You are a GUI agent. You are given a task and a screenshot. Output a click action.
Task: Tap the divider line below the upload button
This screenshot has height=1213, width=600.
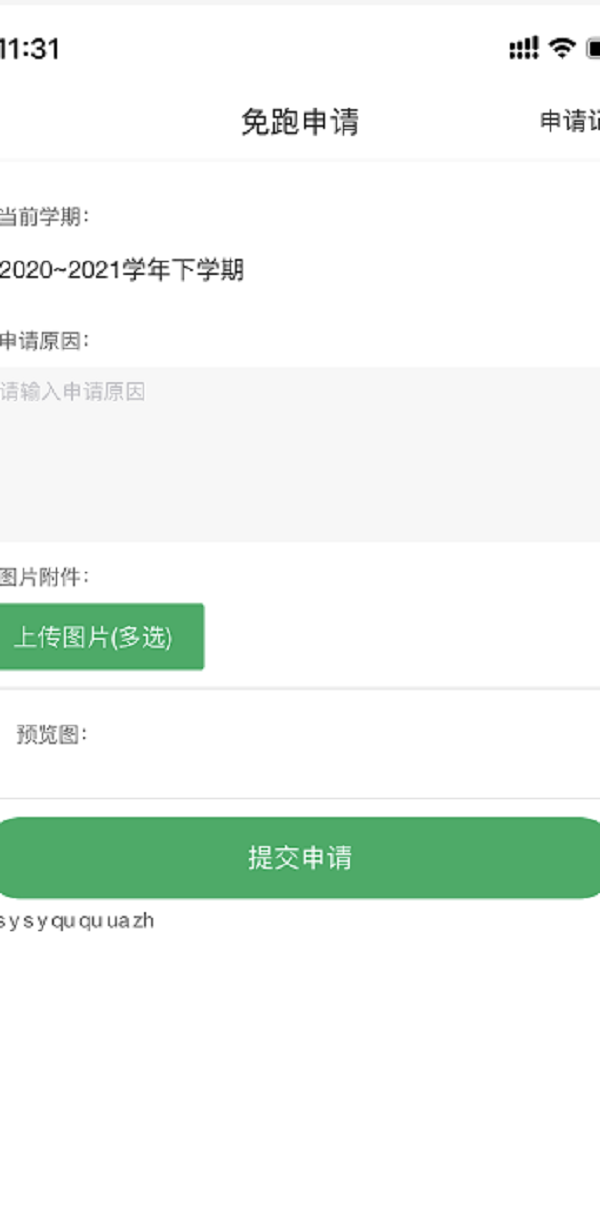300,688
